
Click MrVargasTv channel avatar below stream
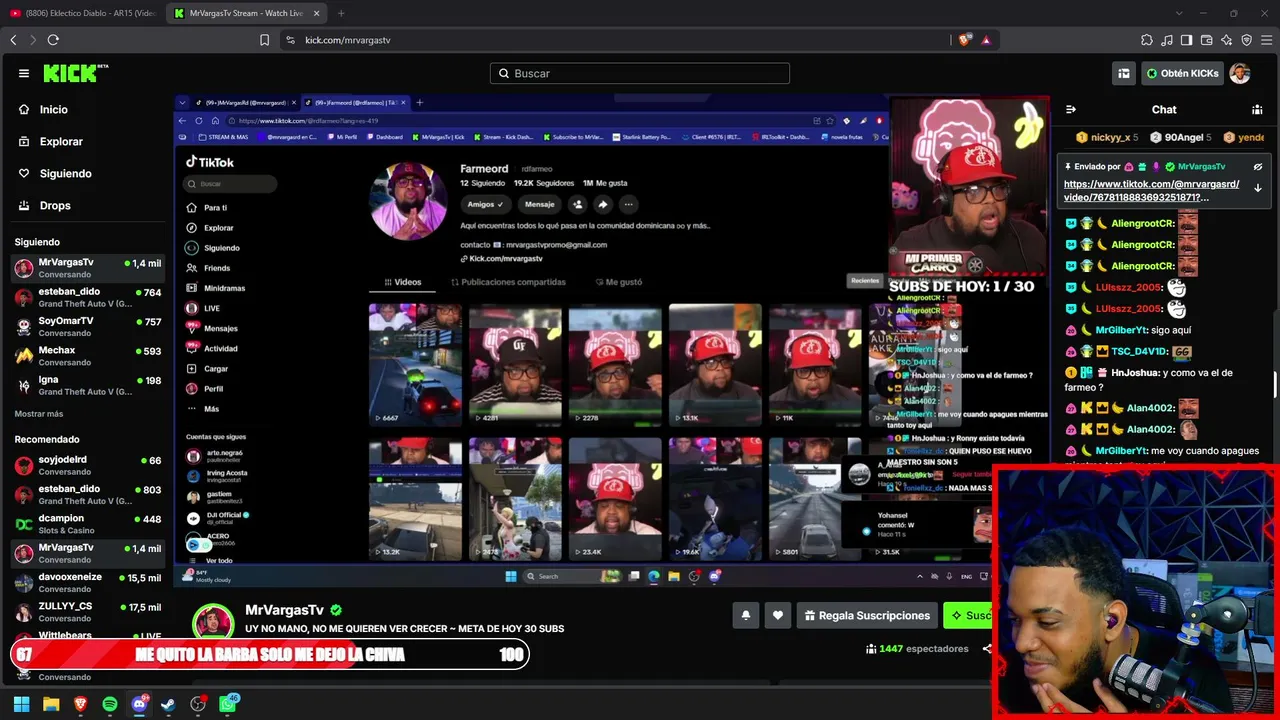213,621
